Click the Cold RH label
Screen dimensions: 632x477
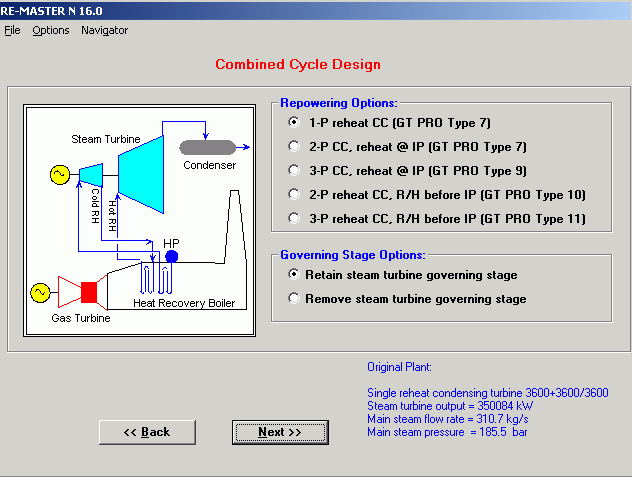click(x=95, y=206)
